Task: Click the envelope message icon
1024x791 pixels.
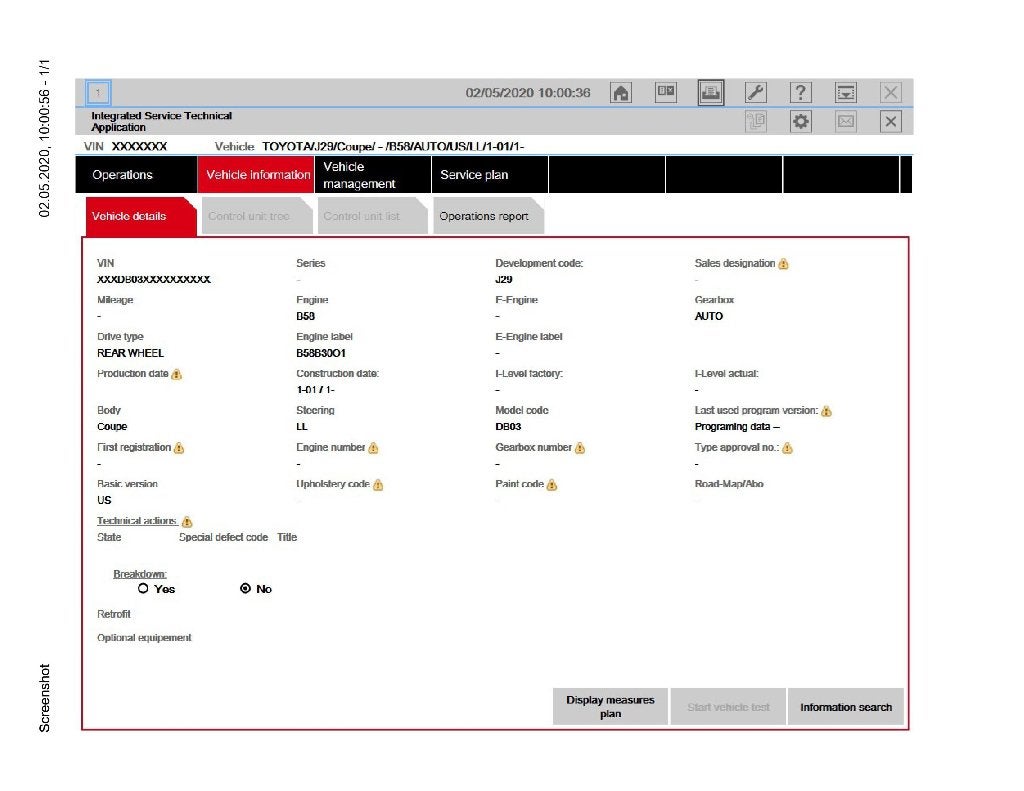Action: point(846,121)
